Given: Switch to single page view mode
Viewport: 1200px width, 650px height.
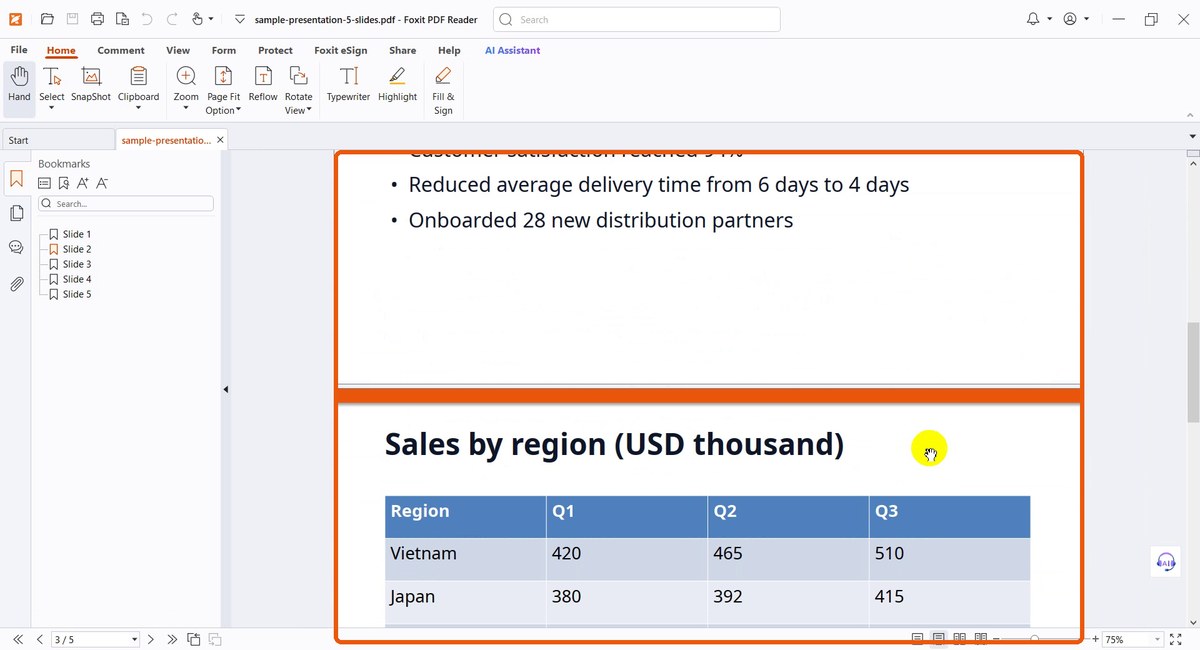Looking at the screenshot, I should pos(917,639).
